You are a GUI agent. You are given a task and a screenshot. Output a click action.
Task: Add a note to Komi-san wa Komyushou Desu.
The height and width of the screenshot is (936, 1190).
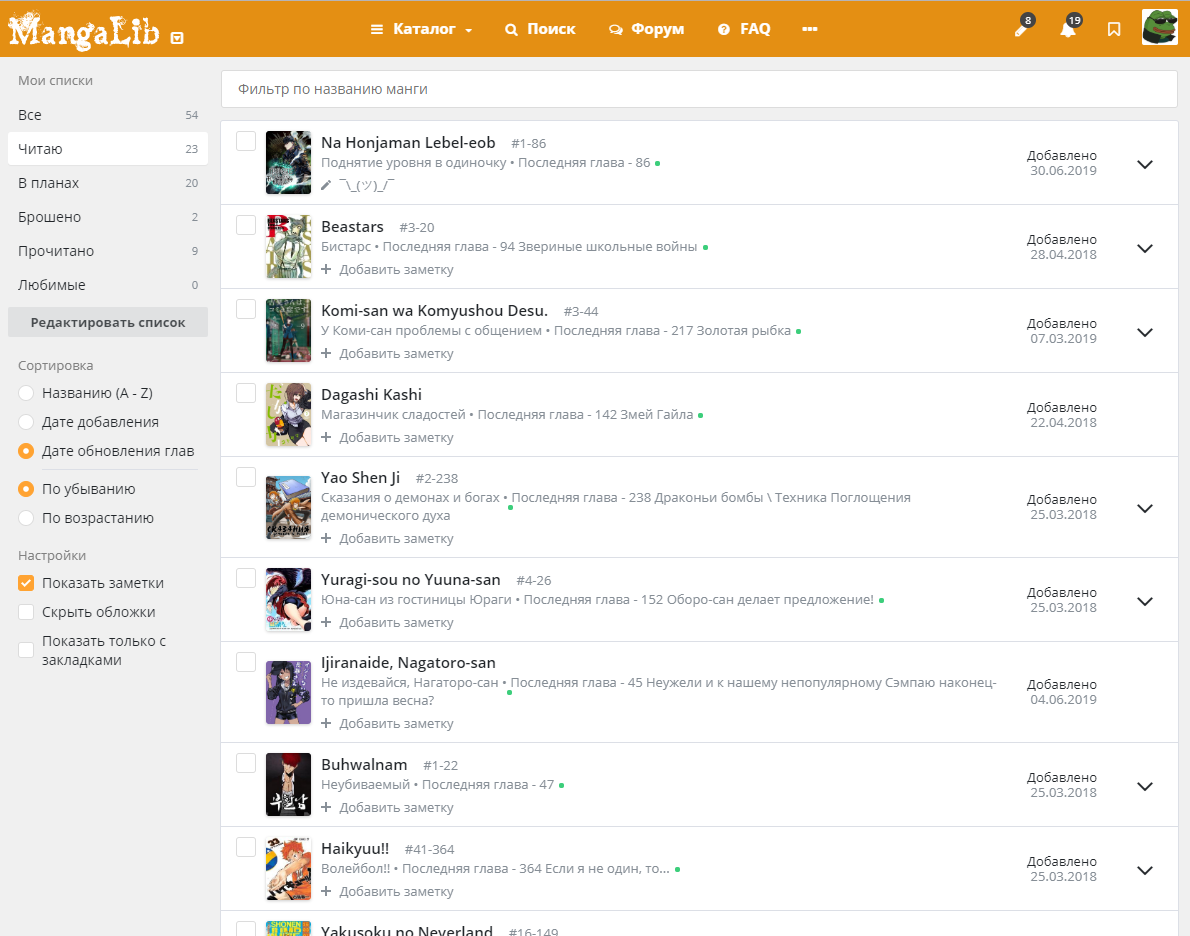387,354
